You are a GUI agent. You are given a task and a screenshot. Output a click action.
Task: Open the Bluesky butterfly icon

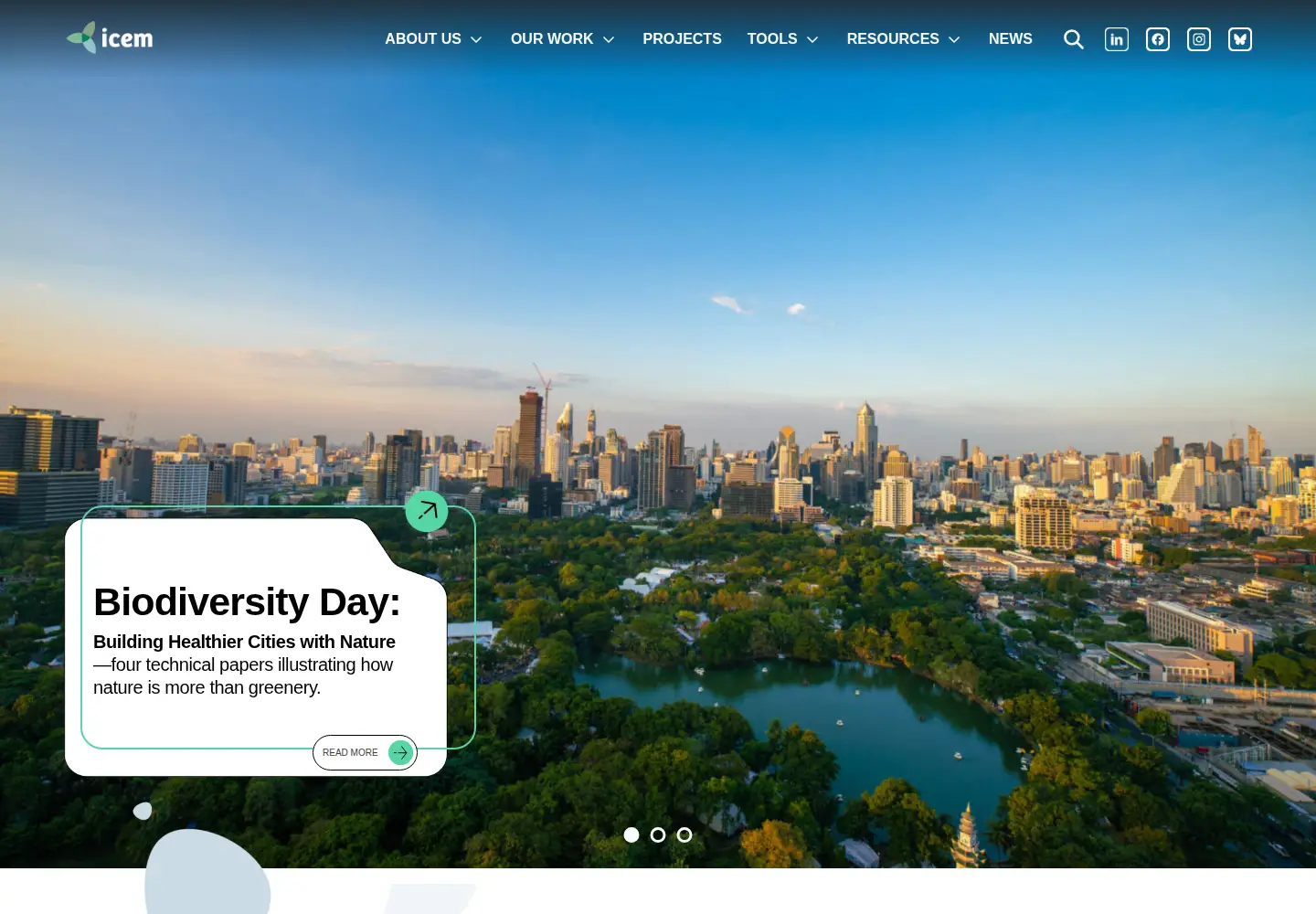[1240, 39]
